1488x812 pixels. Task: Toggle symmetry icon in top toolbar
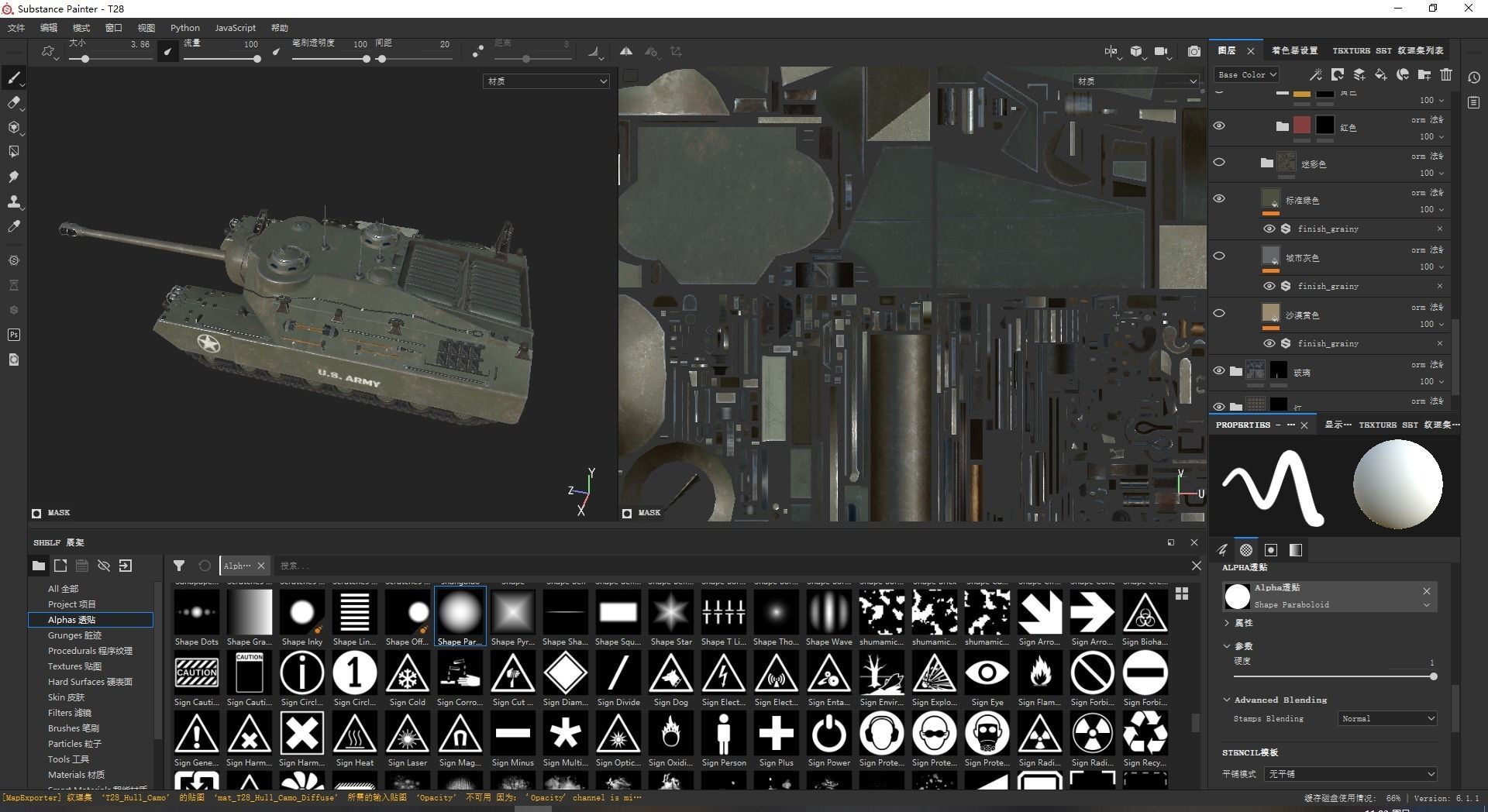[x=625, y=52]
